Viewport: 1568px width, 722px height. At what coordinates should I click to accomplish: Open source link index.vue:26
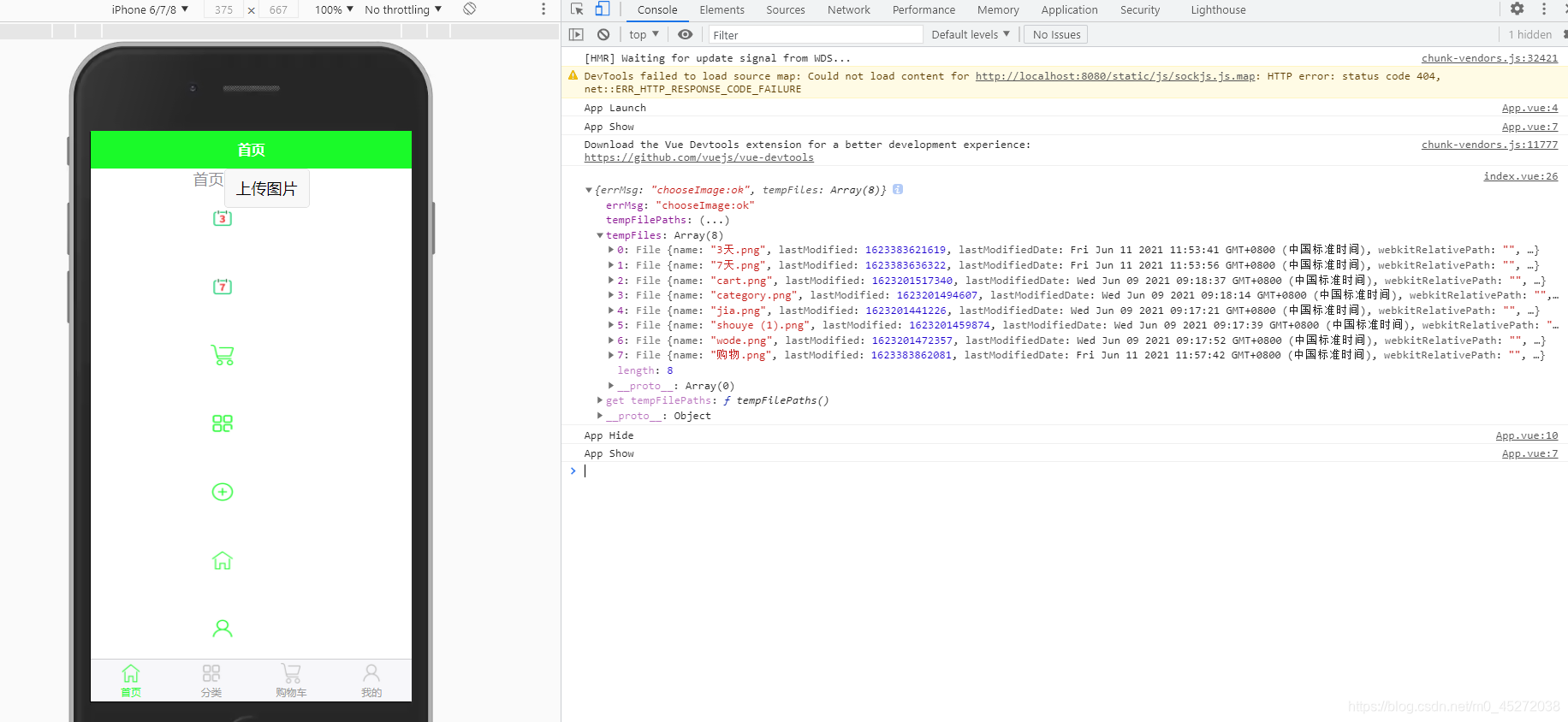pyautogui.click(x=1520, y=176)
